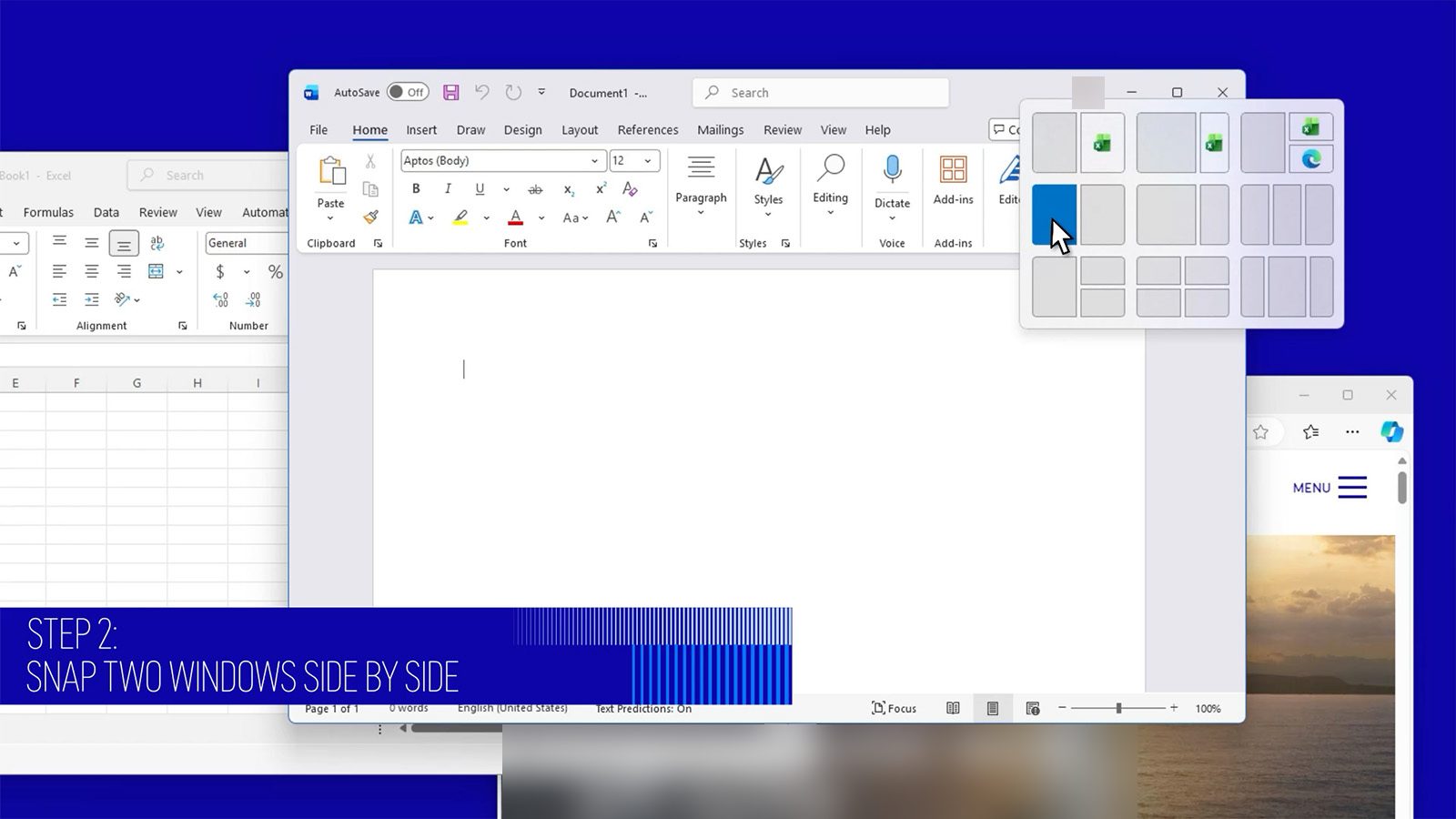Toggle Superscript formatting
The width and height of the screenshot is (1456, 819).
pyautogui.click(x=601, y=188)
